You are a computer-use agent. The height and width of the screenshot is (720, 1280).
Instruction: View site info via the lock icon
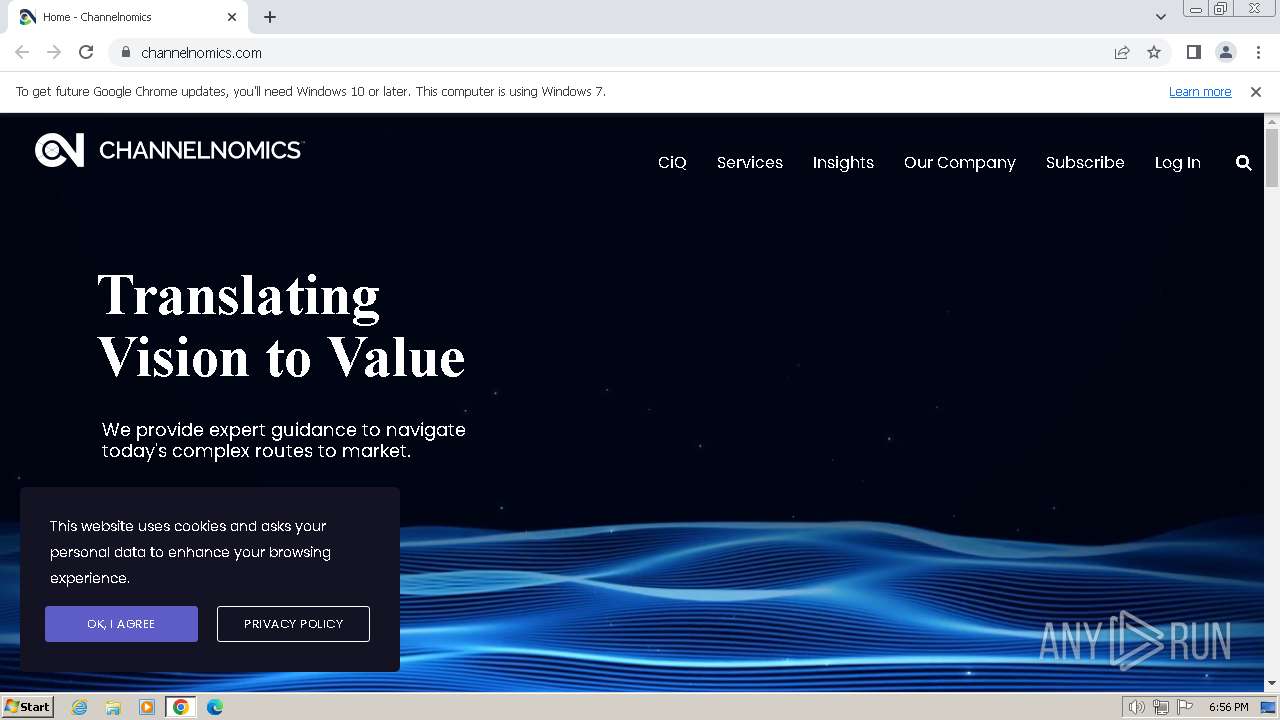coord(125,52)
